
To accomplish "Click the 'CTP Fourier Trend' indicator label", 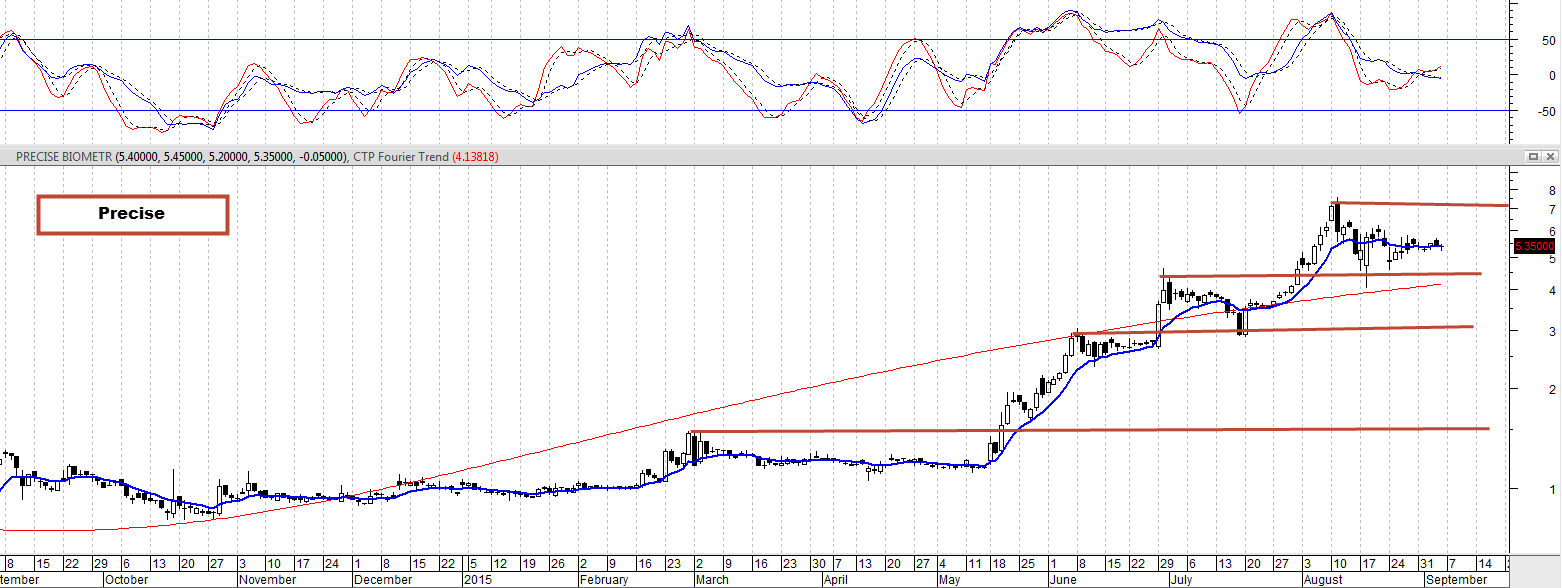I will [401, 157].
